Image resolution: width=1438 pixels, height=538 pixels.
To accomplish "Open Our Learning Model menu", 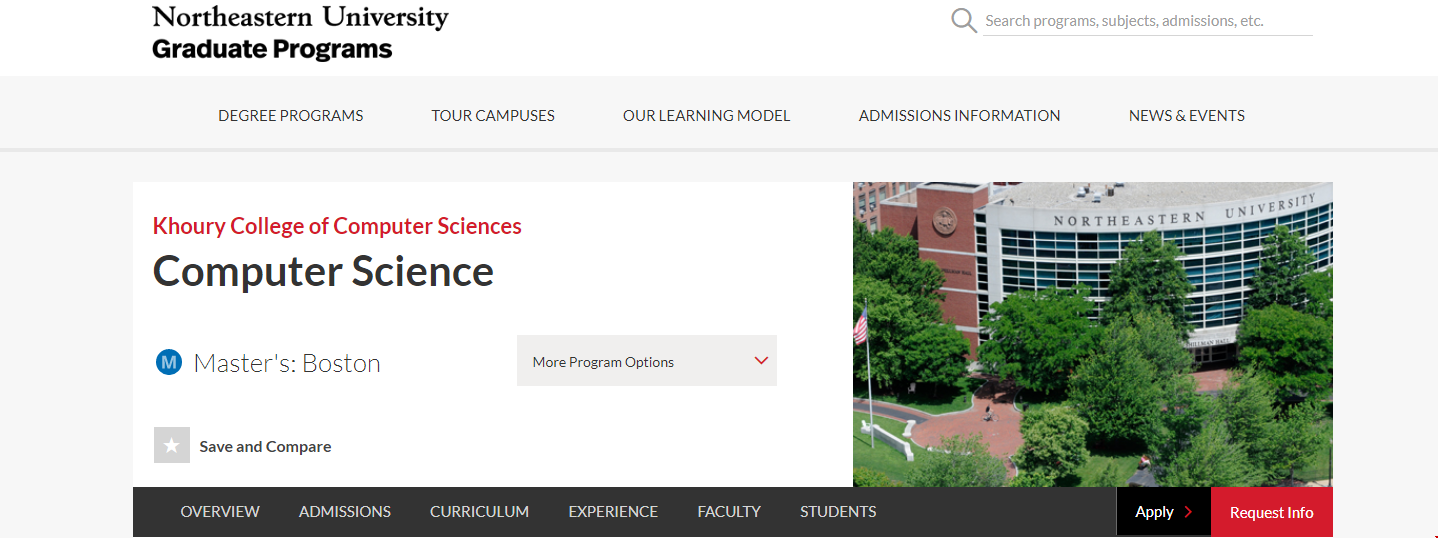I will coord(707,115).
